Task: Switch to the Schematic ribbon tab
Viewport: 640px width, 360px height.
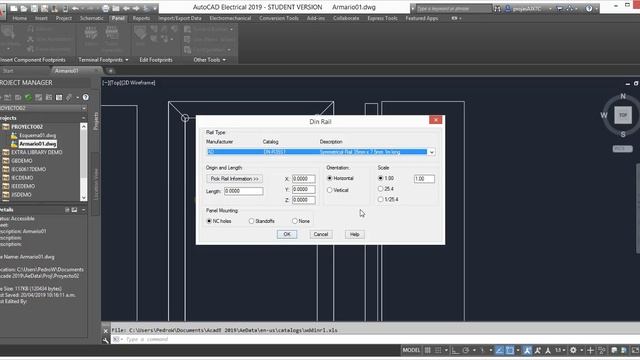Action: (91, 18)
